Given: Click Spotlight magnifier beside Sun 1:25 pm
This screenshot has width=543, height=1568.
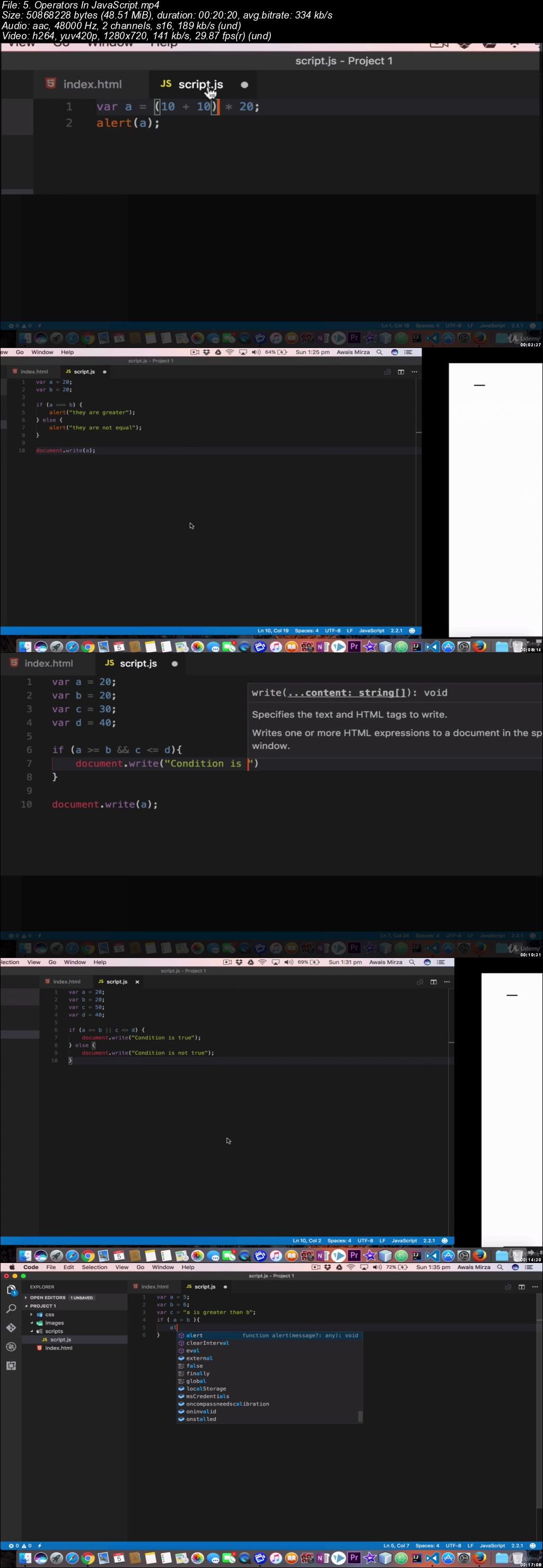Looking at the screenshot, I should pyautogui.click(x=379, y=352).
